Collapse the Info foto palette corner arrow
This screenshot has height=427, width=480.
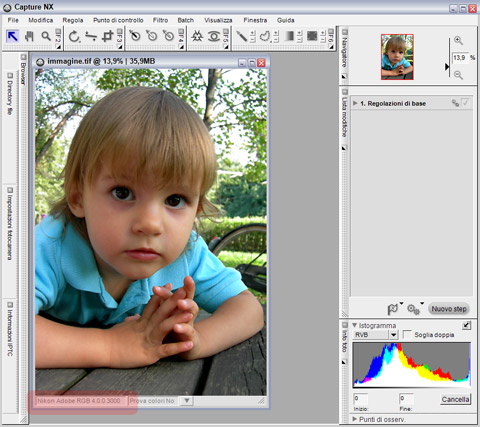(x=344, y=362)
